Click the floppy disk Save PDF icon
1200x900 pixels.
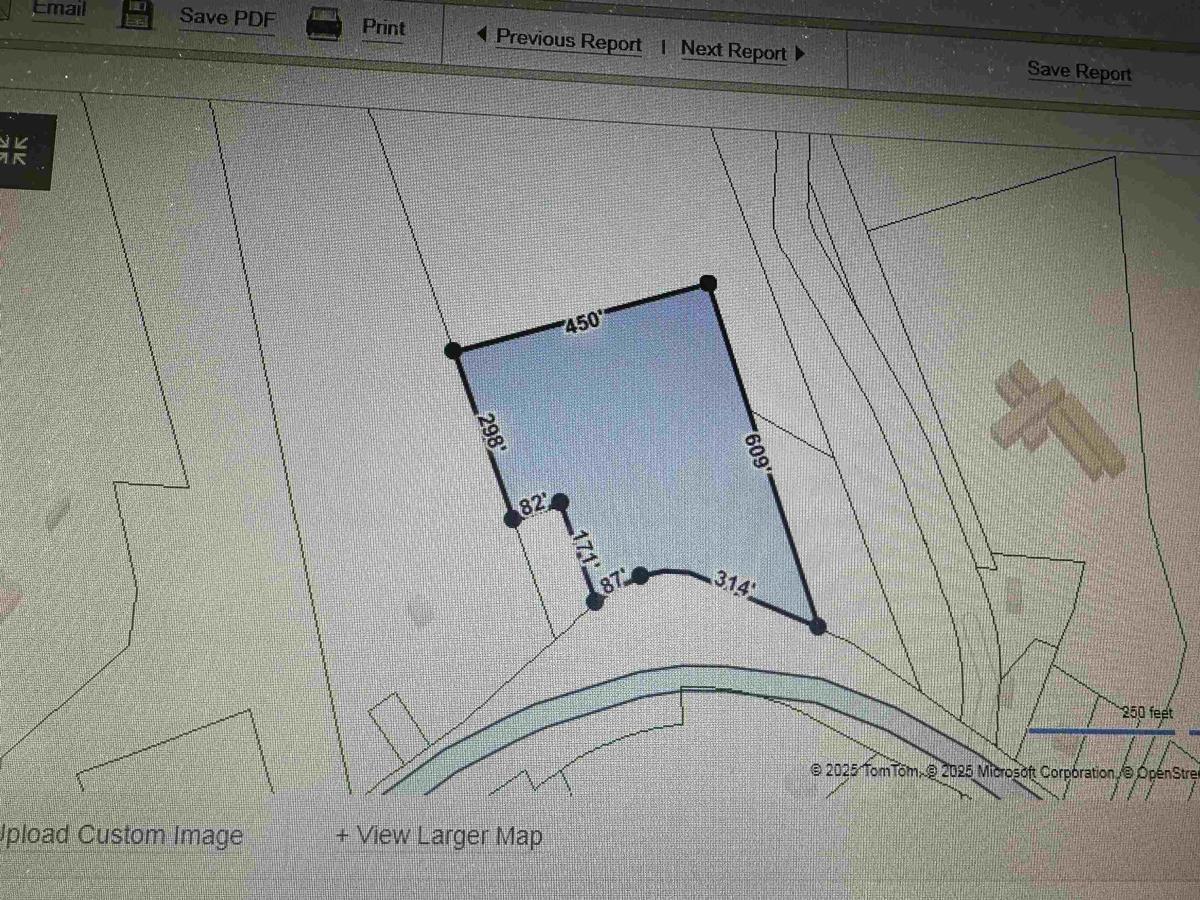click(136, 14)
